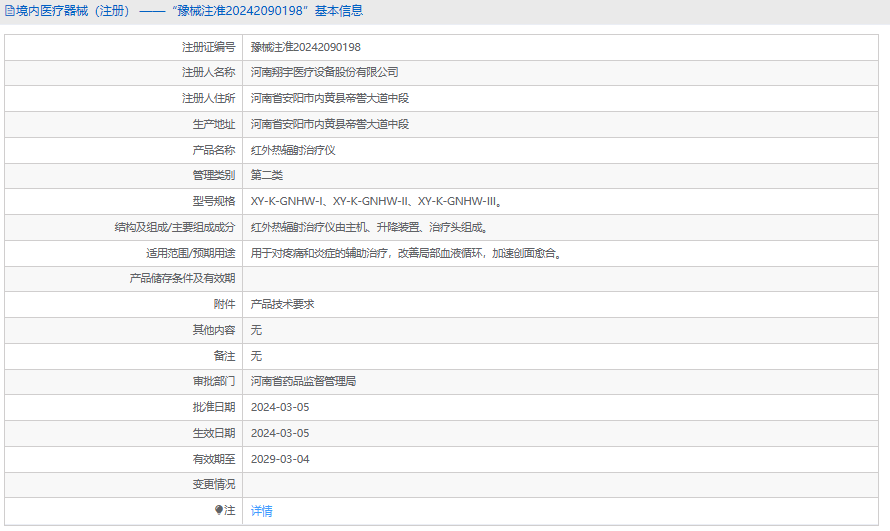Select the date in the 批准日期 row
890x531 pixels.
280,407
